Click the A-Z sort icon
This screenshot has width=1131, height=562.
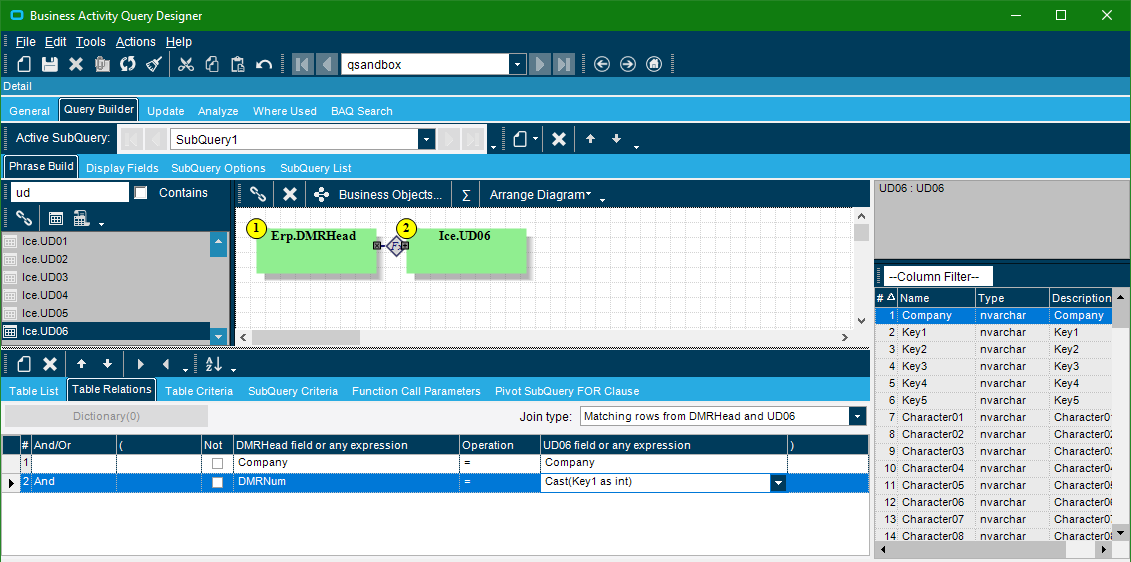coord(214,364)
